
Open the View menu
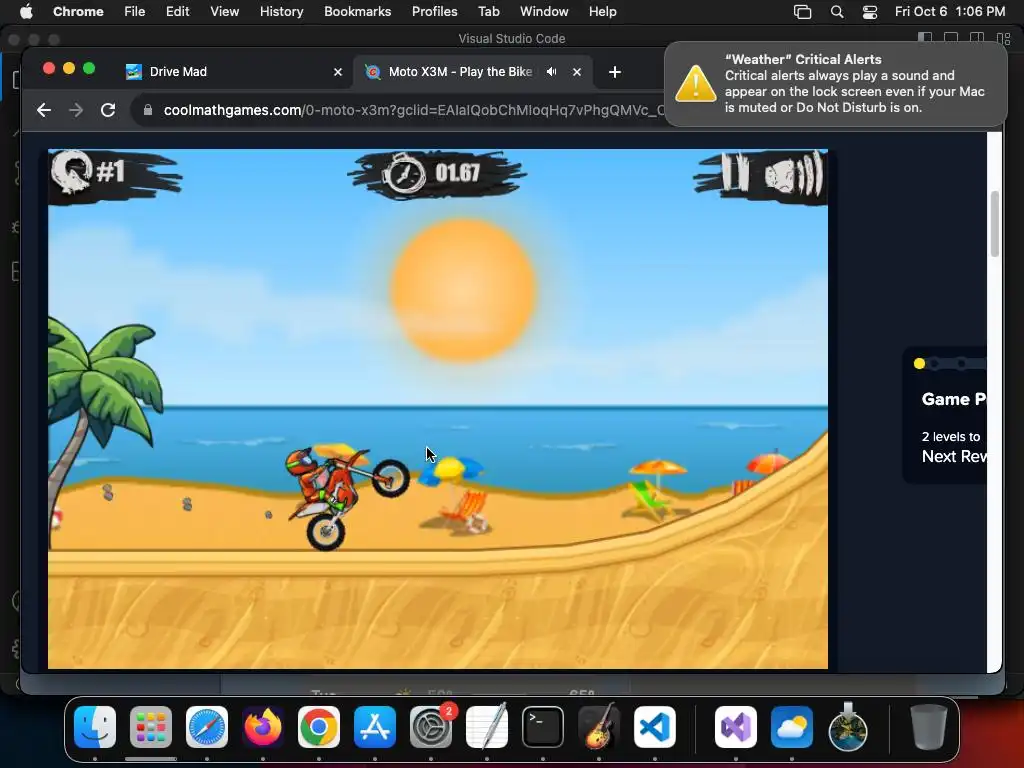click(224, 12)
